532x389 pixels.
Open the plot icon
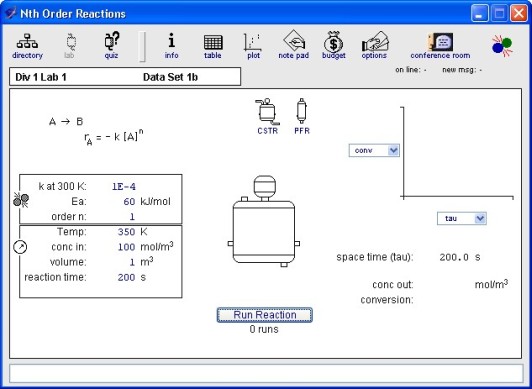pos(253,46)
